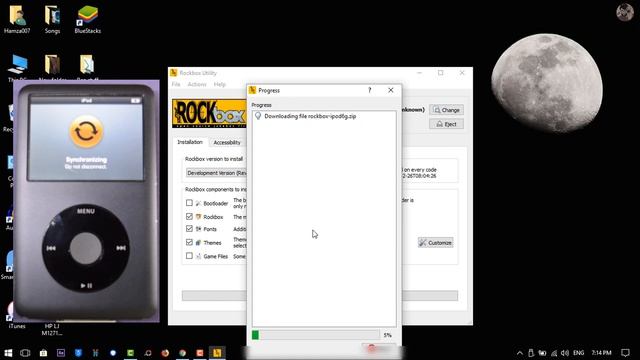Open the blue shield taskbar icon
The image size is (640, 360).
coord(78,353)
